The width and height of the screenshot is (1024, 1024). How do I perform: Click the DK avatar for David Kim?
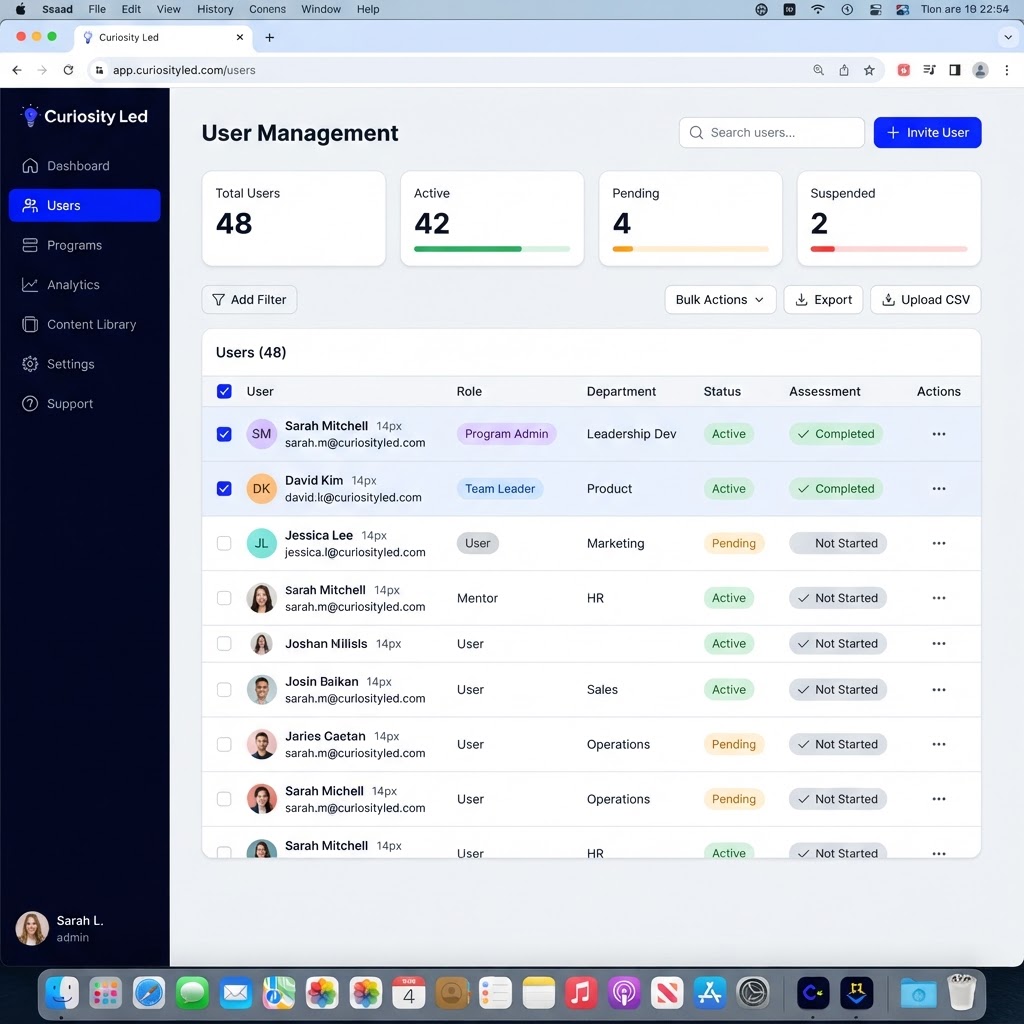click(x=261, y=488)
